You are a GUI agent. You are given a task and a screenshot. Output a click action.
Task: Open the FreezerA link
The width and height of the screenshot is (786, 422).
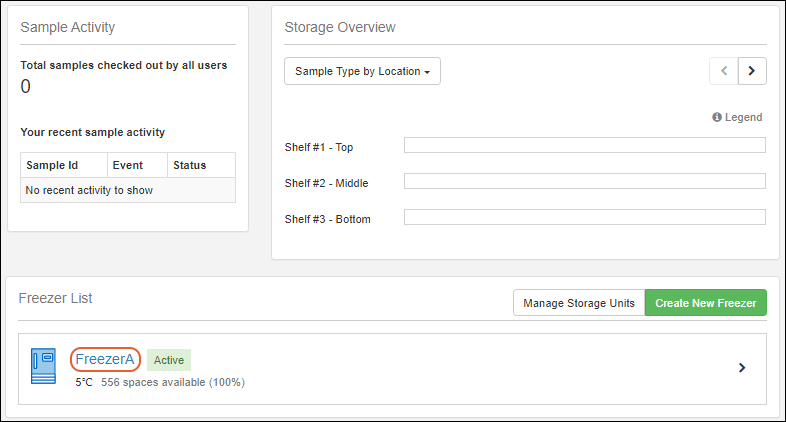(x=105, y=359)
